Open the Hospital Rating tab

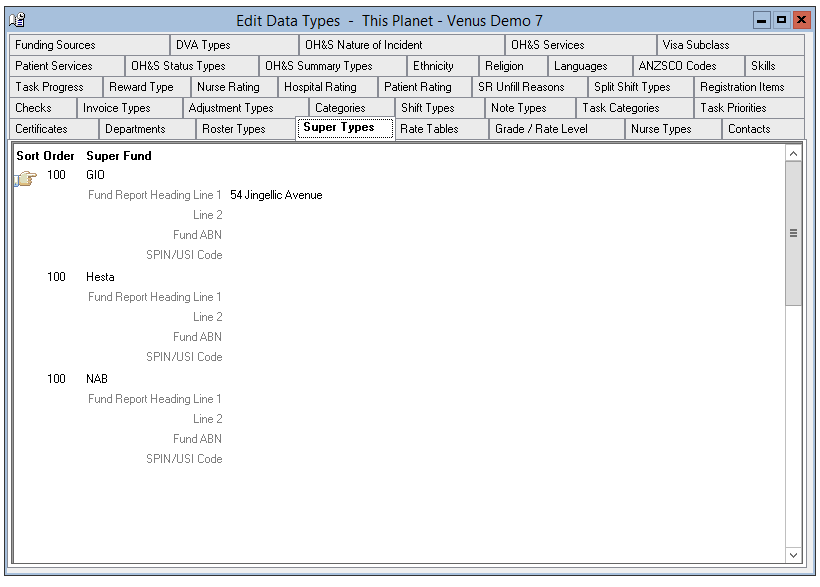[327, 87]
